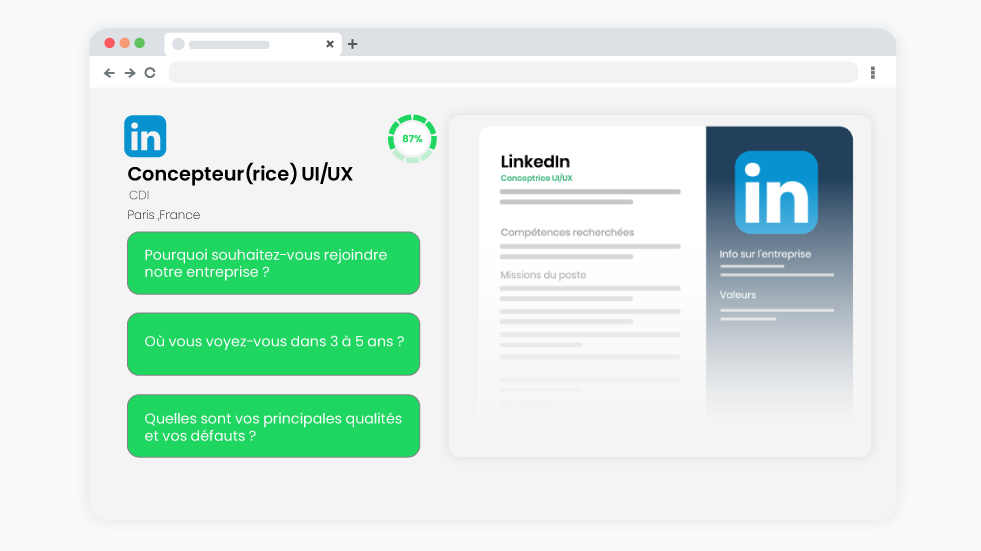
Task: Click the large LinkedIn logo in preview
Action: (776, 192)
